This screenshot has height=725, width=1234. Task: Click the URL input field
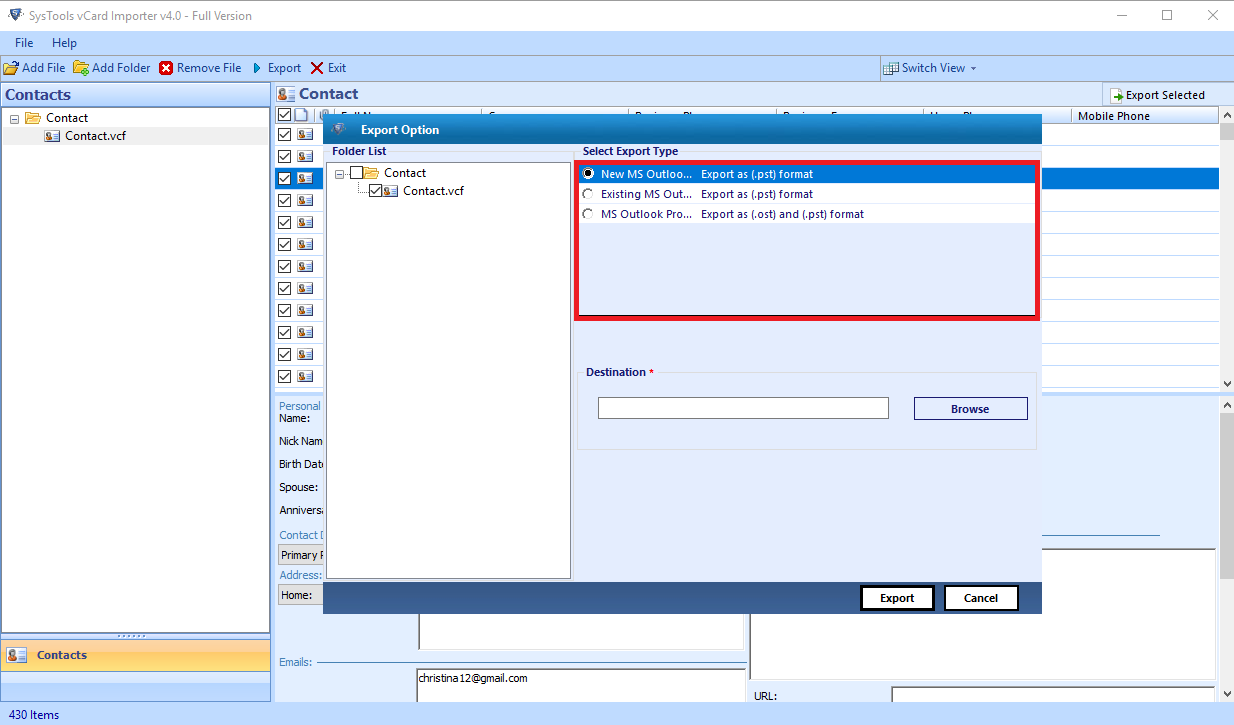click(1053, 695)
